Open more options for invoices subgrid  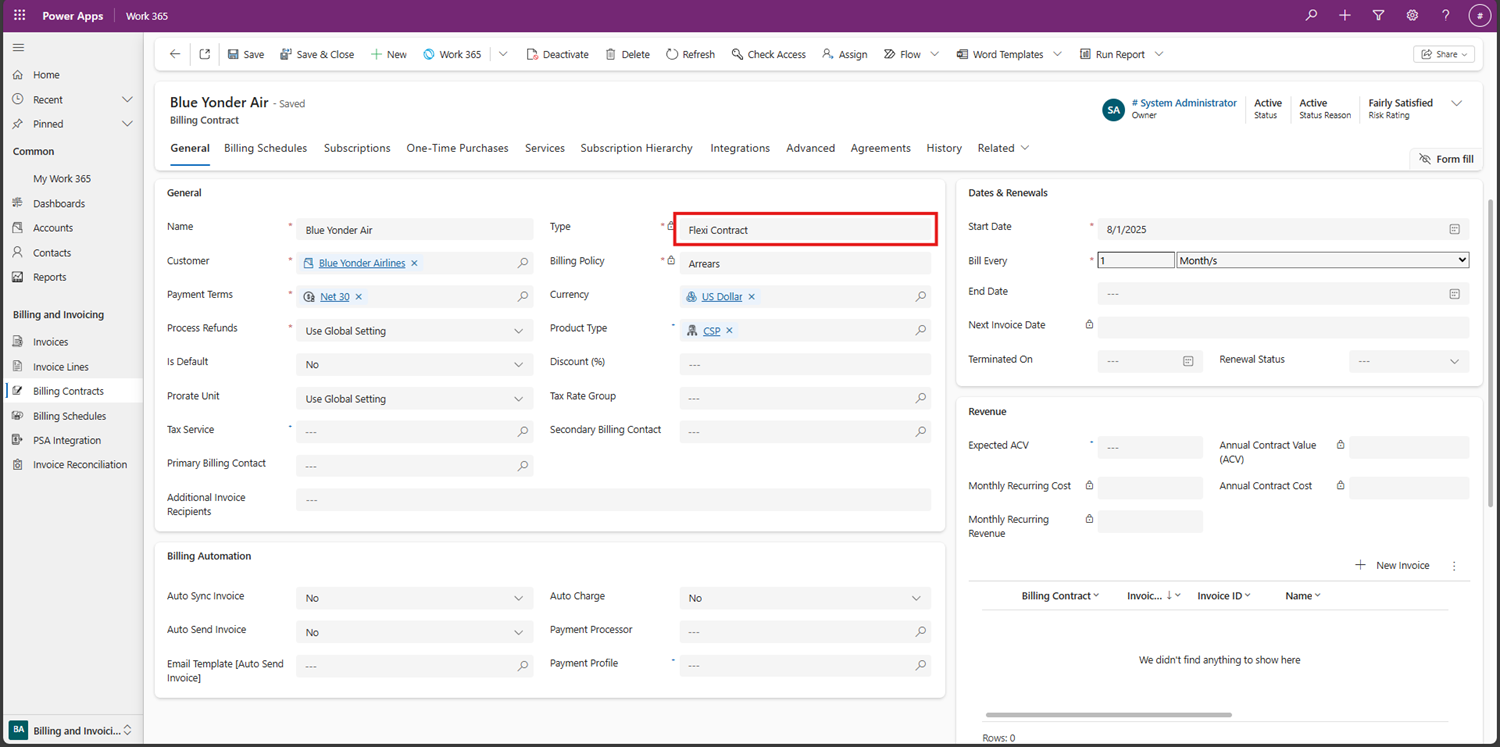(x=1454, y=566)
